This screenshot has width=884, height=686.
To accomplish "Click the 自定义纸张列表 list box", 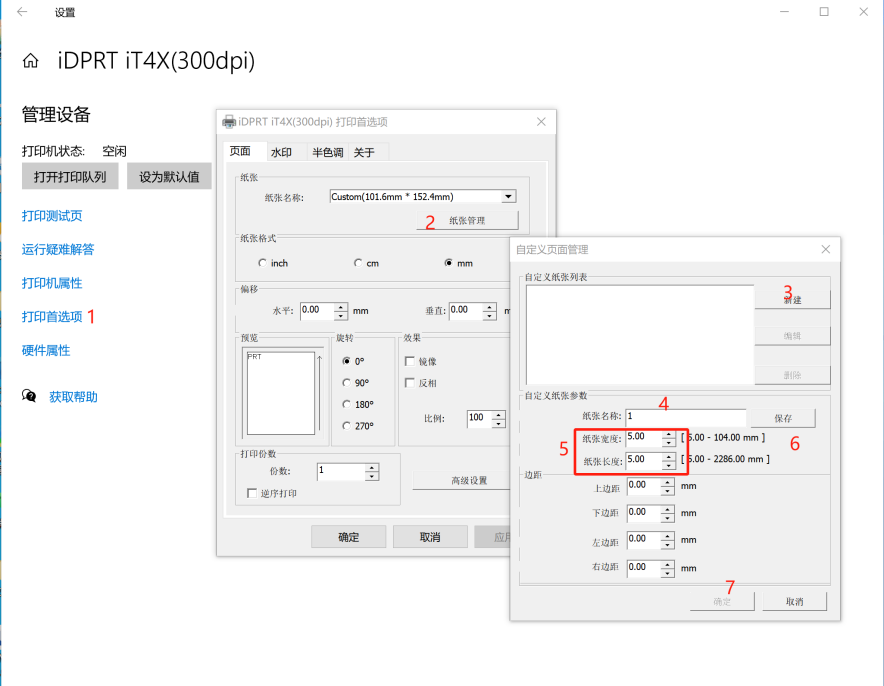I will pos(640,335).
